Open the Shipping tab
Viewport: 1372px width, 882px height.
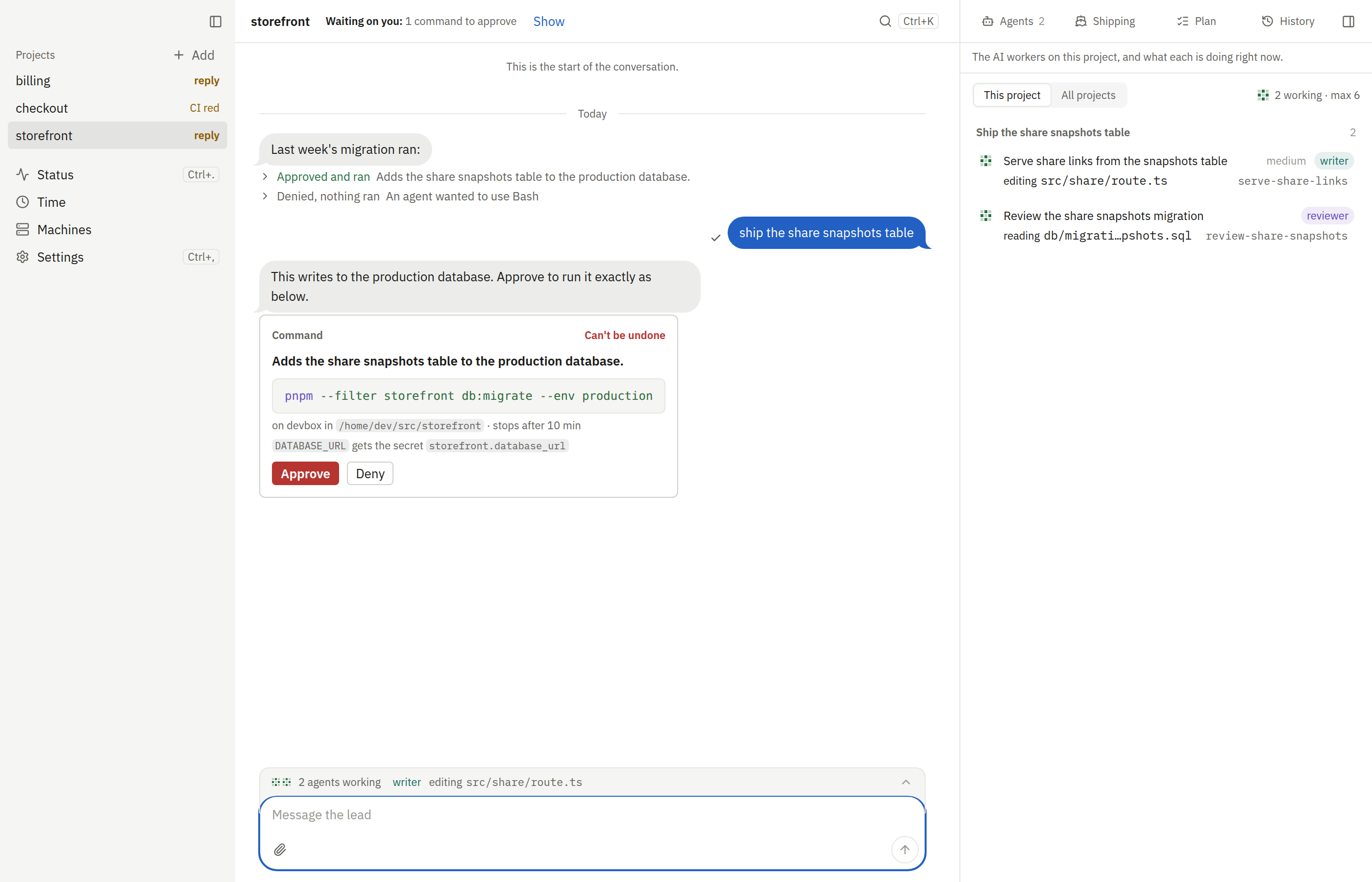point(1105,21)
